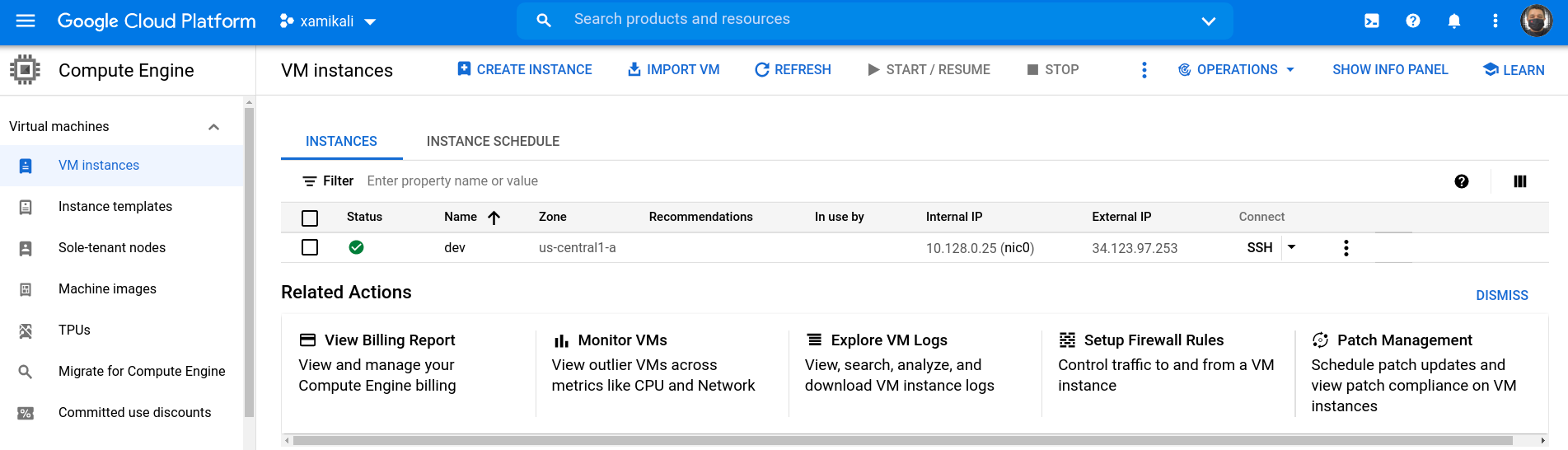This screenshot has width=1568, height=450.
Task: Open Committed use discounts
Action: pos(122,413)
